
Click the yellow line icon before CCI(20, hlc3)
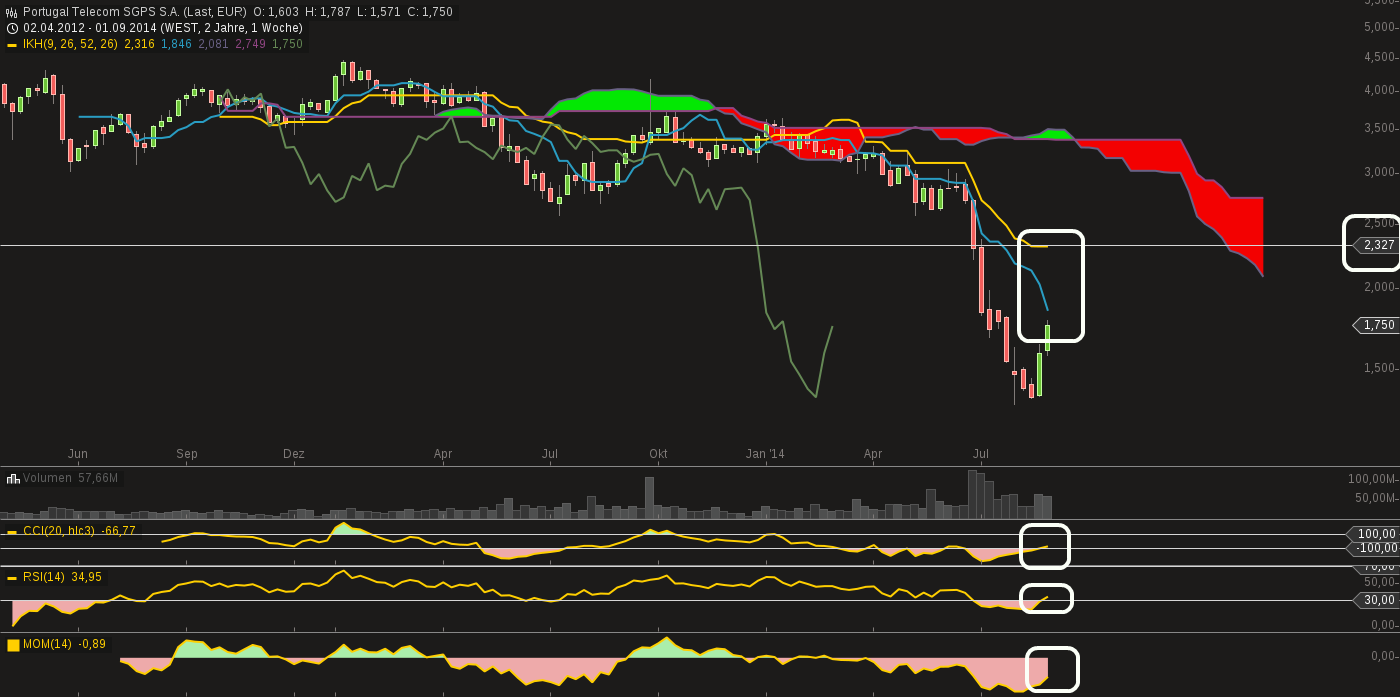pyautogui.click(x=12, y=532)
